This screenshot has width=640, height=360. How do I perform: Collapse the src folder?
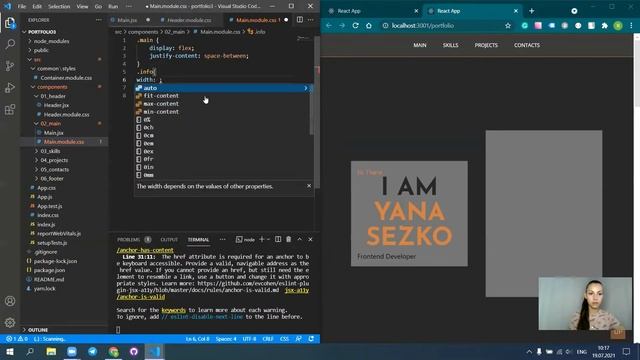(37, 60)
